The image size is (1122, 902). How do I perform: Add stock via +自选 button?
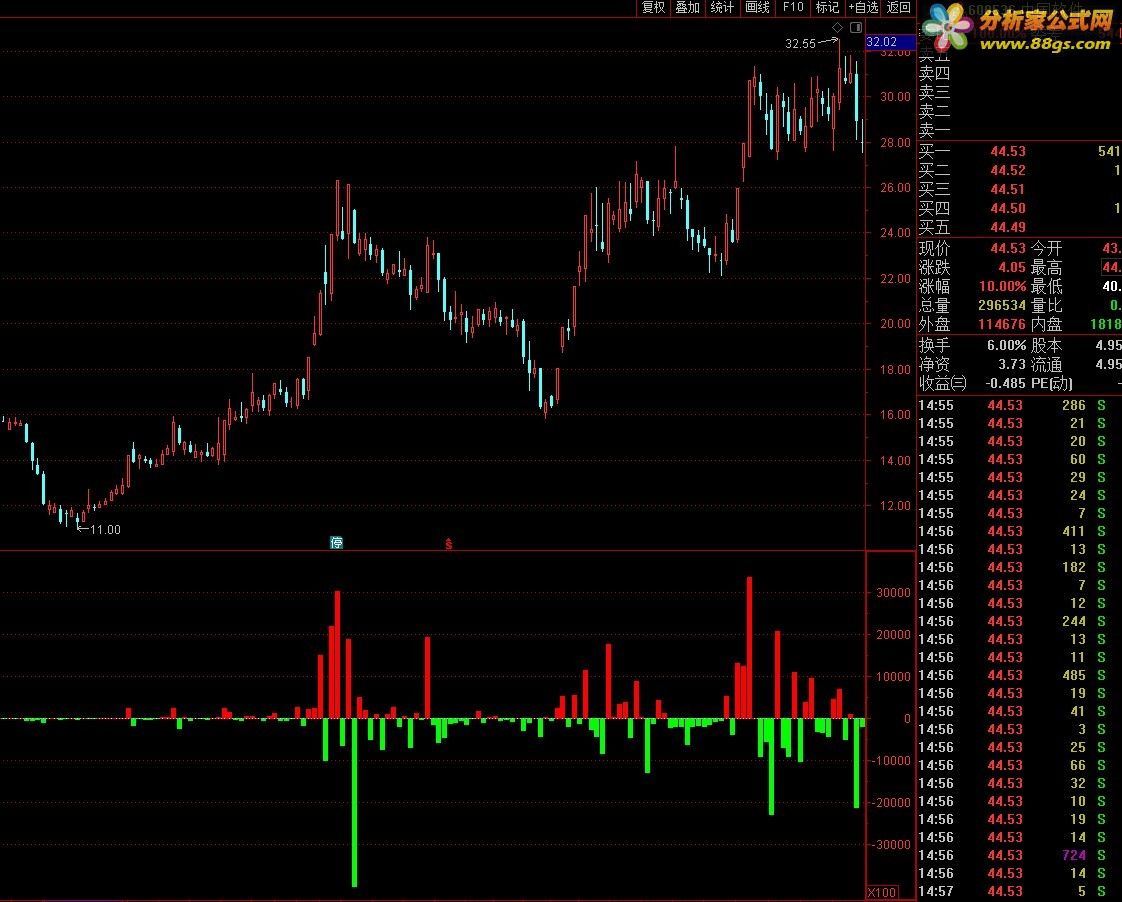click(863, 7)
